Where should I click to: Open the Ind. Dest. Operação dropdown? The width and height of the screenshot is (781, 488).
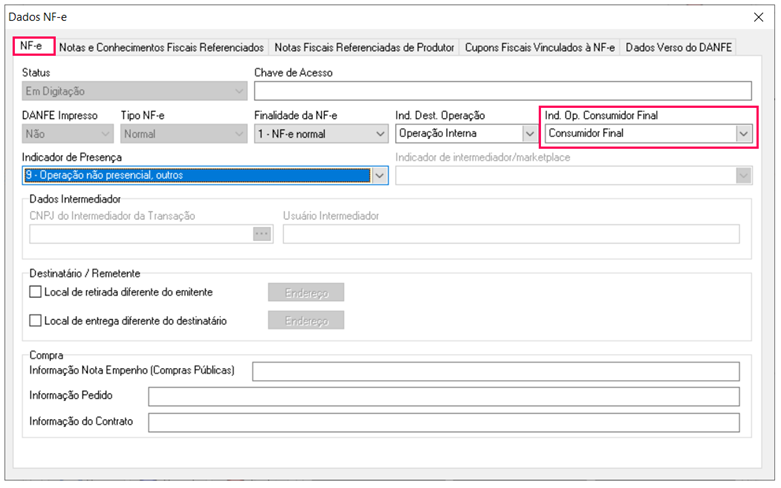[528, 134]
